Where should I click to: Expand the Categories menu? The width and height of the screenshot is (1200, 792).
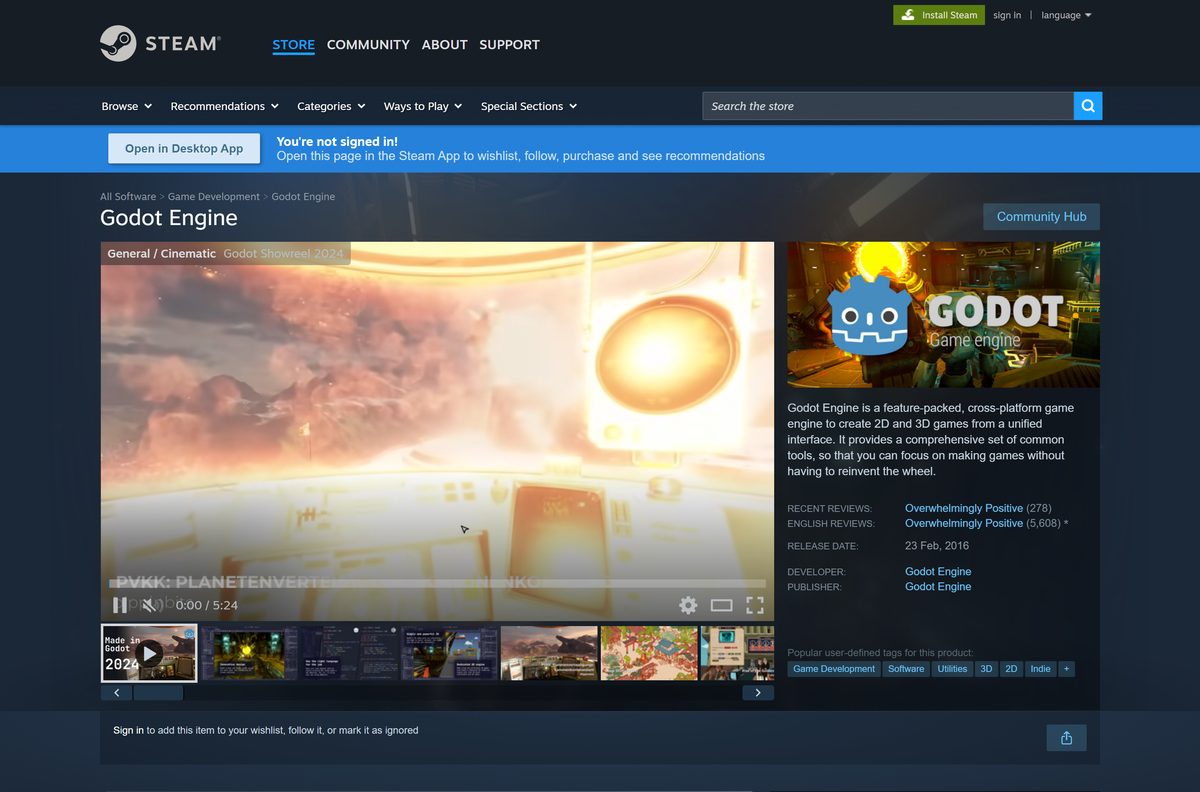coord(331,106)
